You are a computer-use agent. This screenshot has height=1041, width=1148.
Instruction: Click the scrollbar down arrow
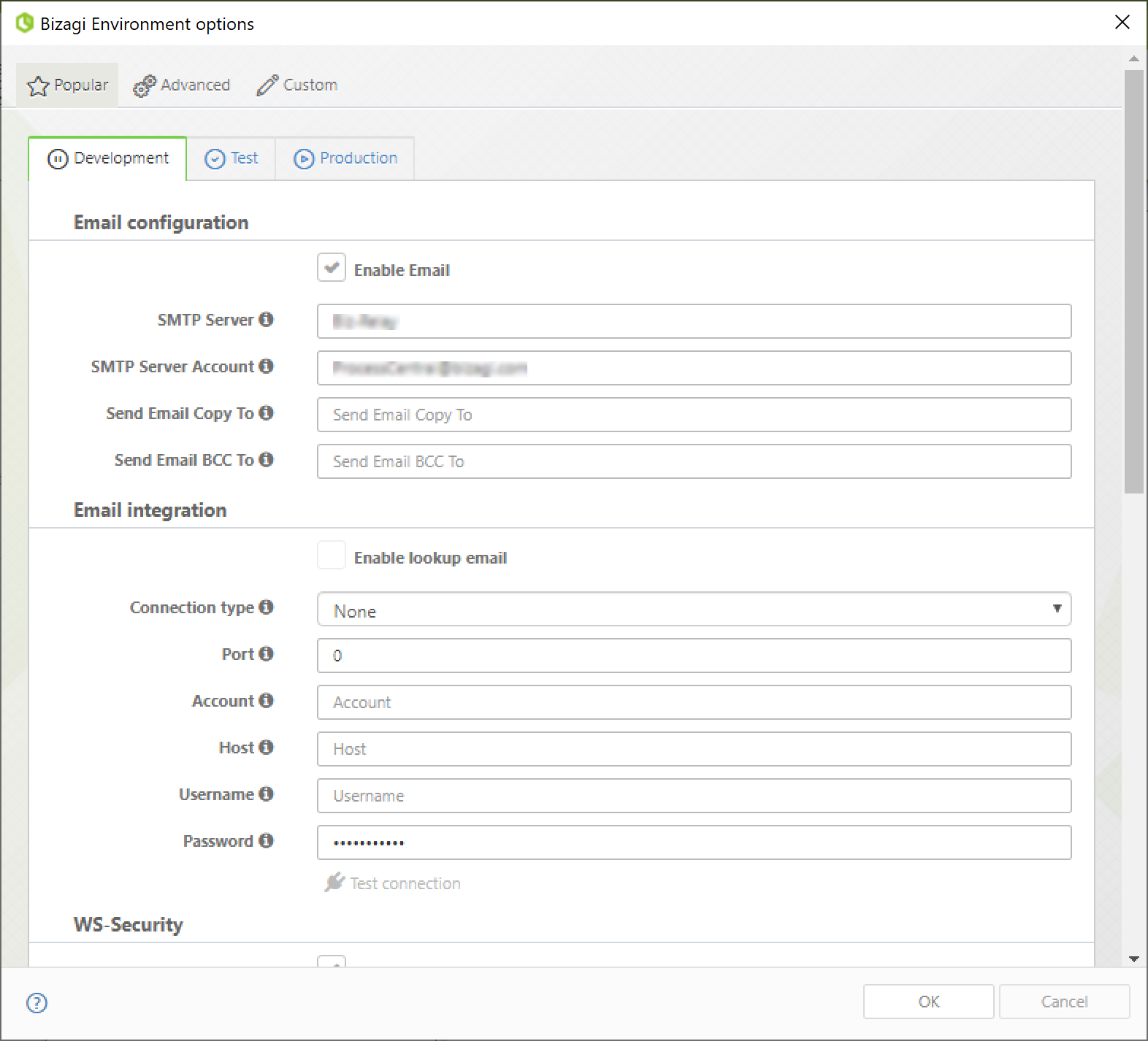tap(1134, 959)
